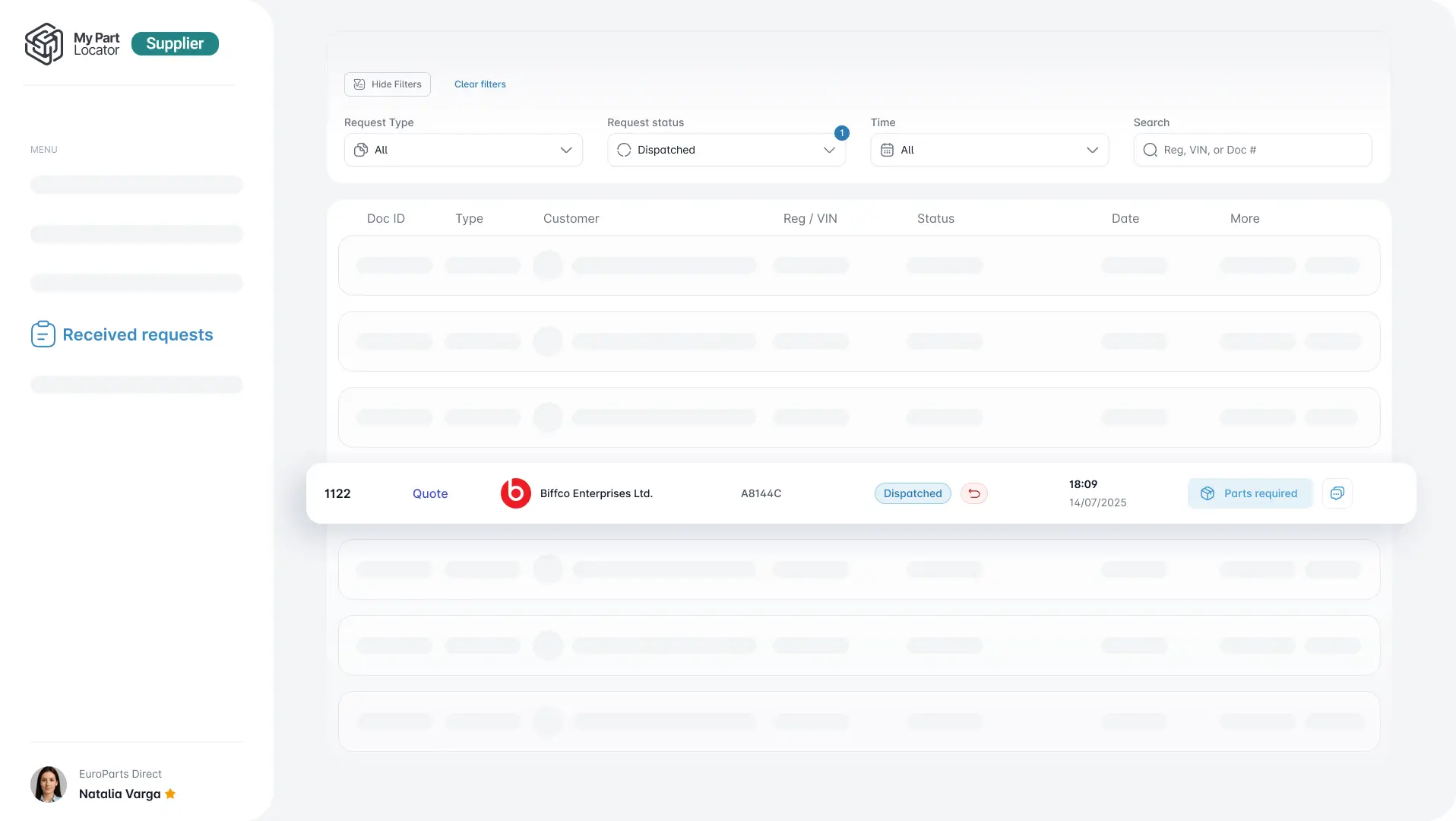Click the Dispatched status badge in row
1456x821 pixels.
912,493
